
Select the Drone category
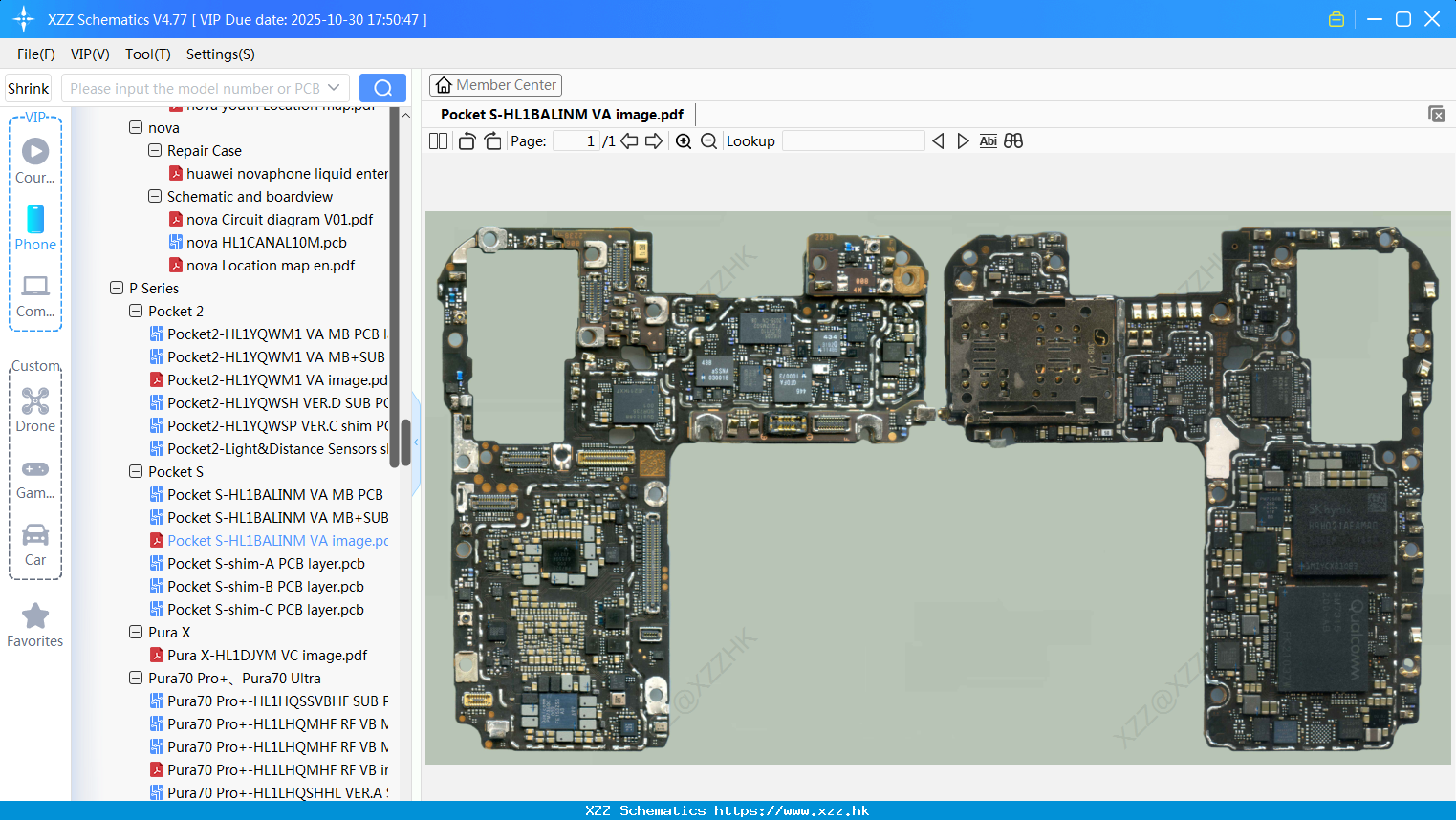point(35,410)
